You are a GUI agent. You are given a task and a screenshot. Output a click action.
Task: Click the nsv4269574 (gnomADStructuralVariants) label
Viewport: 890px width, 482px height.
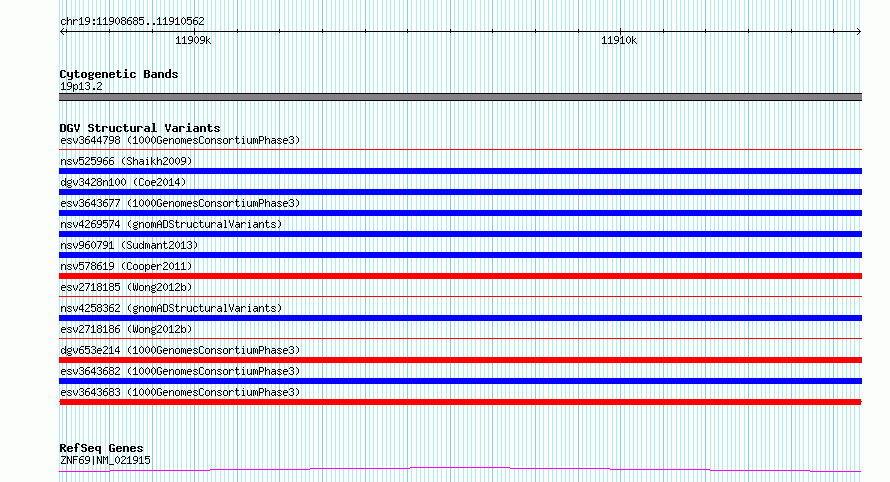click(x=171, y=224)
